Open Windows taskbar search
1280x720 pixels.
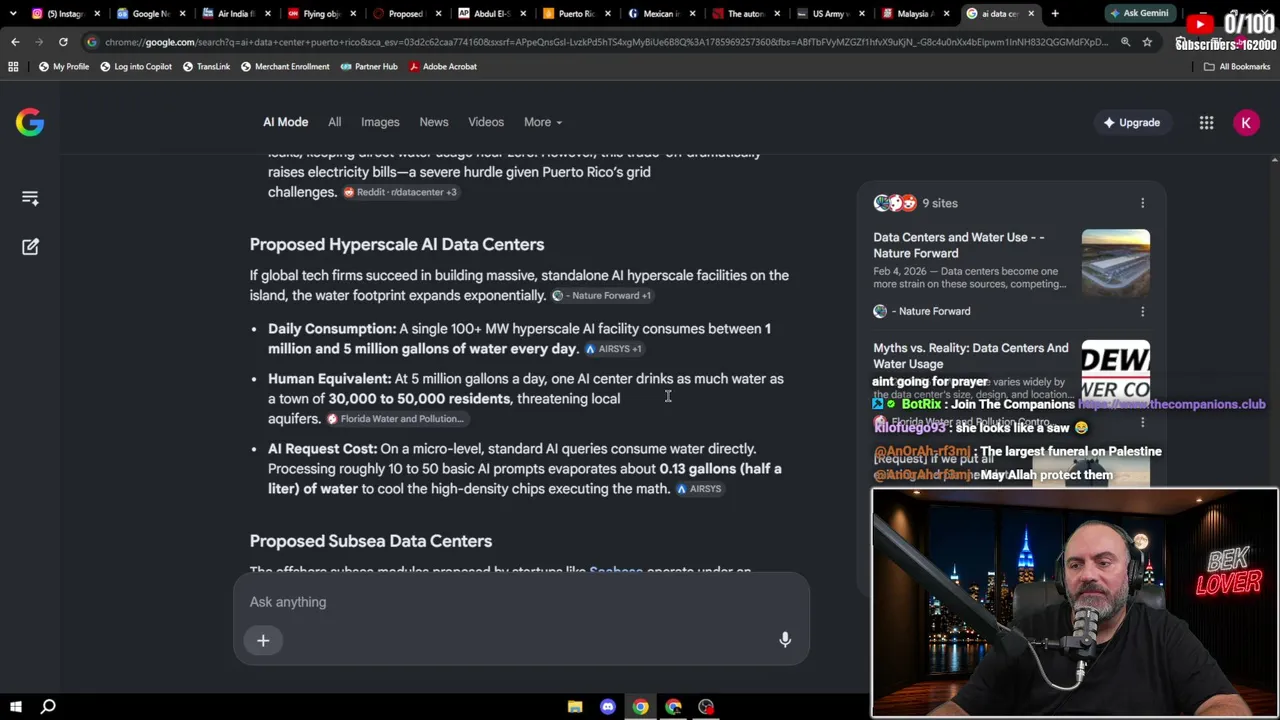48,707
